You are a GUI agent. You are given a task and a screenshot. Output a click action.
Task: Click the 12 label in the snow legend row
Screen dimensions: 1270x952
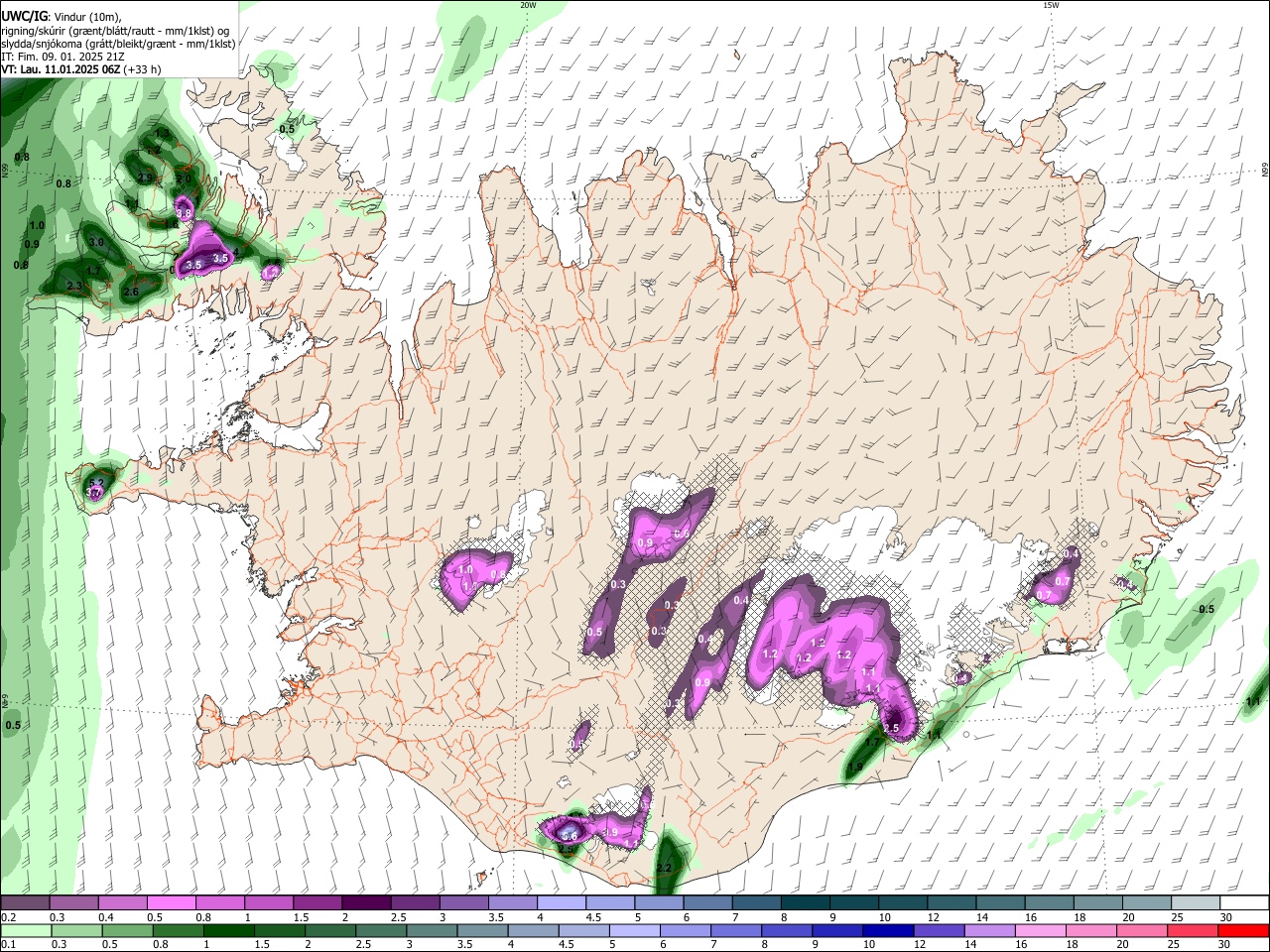coord(933,917)
